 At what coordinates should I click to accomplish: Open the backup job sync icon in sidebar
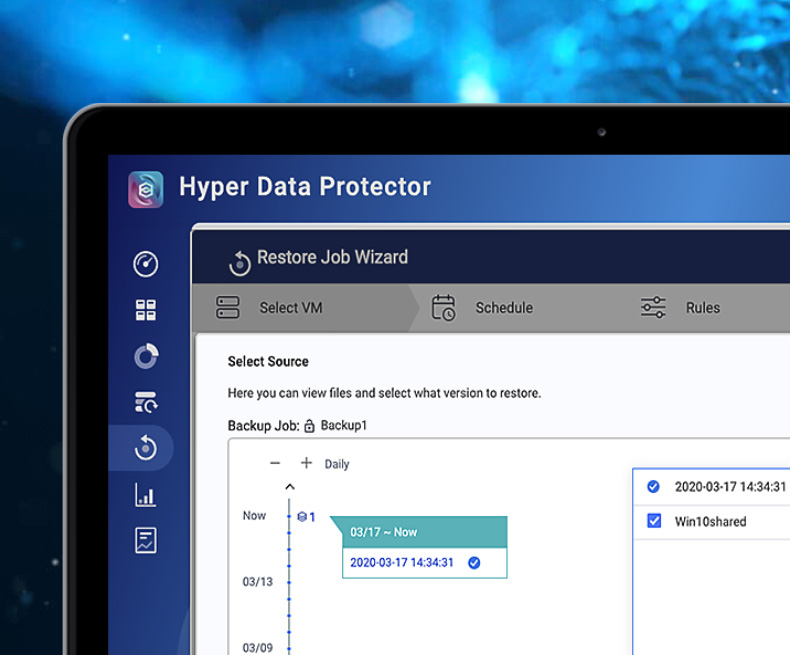[x=146, y=402]
